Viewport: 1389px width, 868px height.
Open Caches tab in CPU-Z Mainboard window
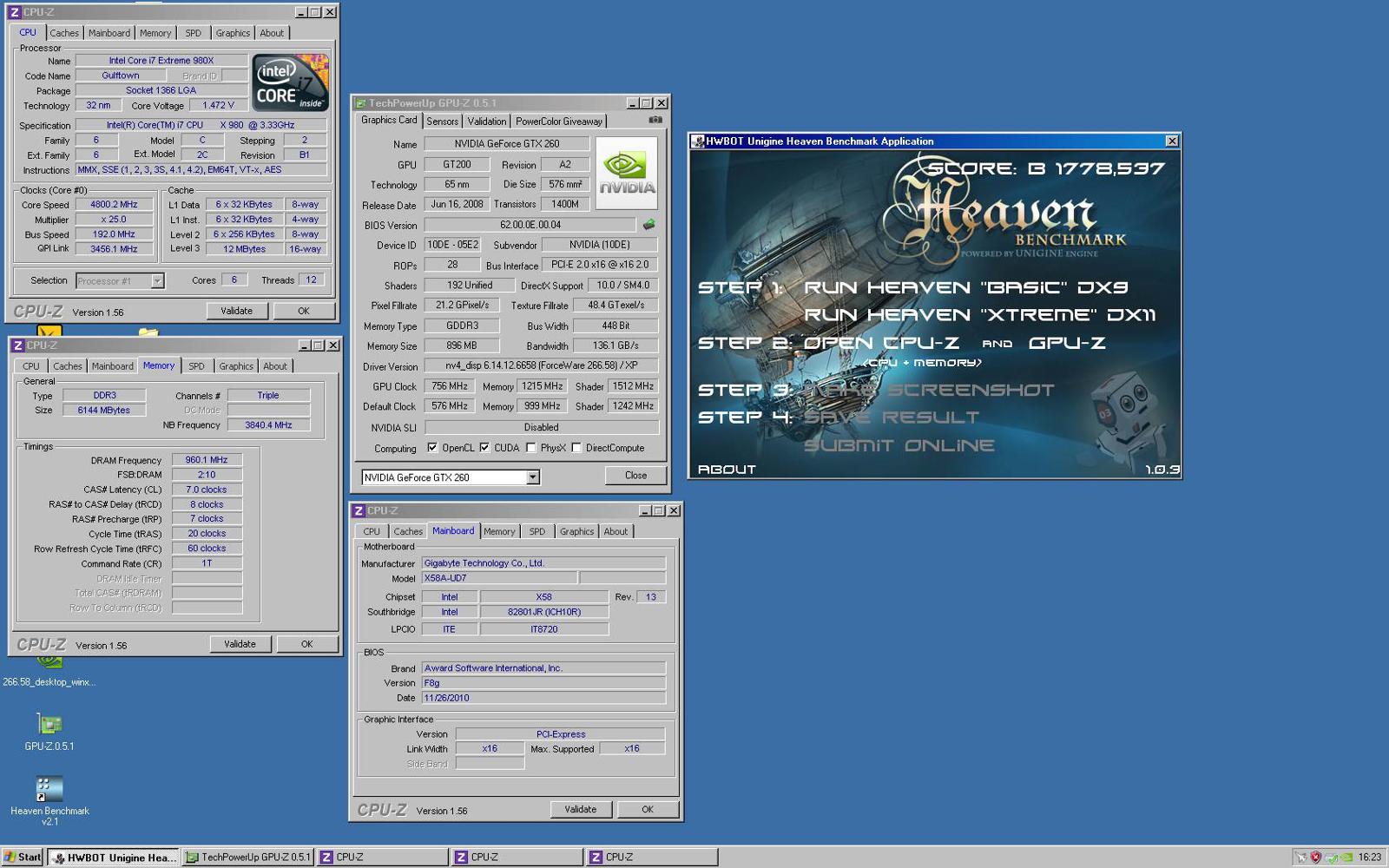407,531
